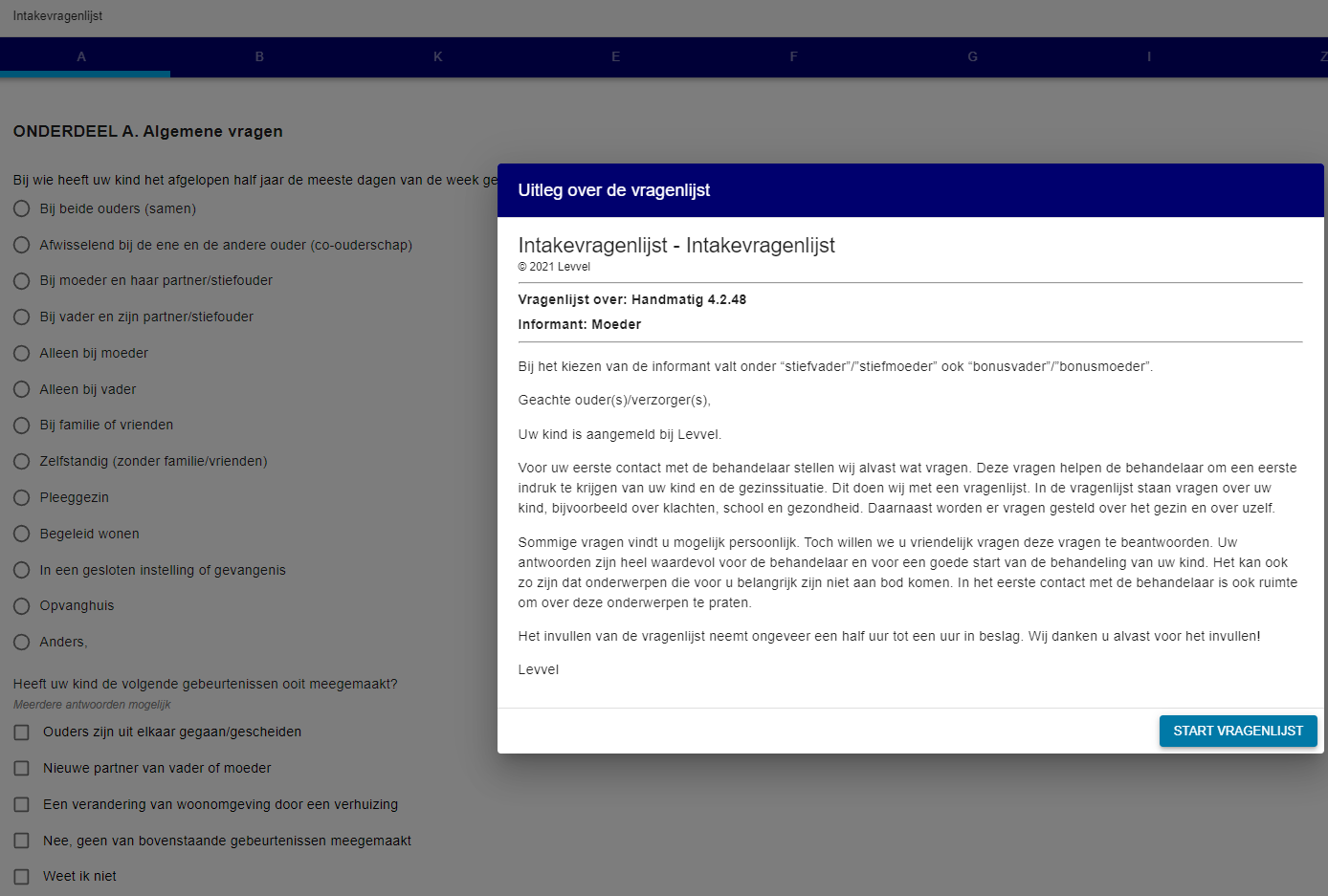This screenshot has height=896, width=1328.
Task: Click the Meerdere antwoorden mogelijk hint
Action: pos(92,705)
